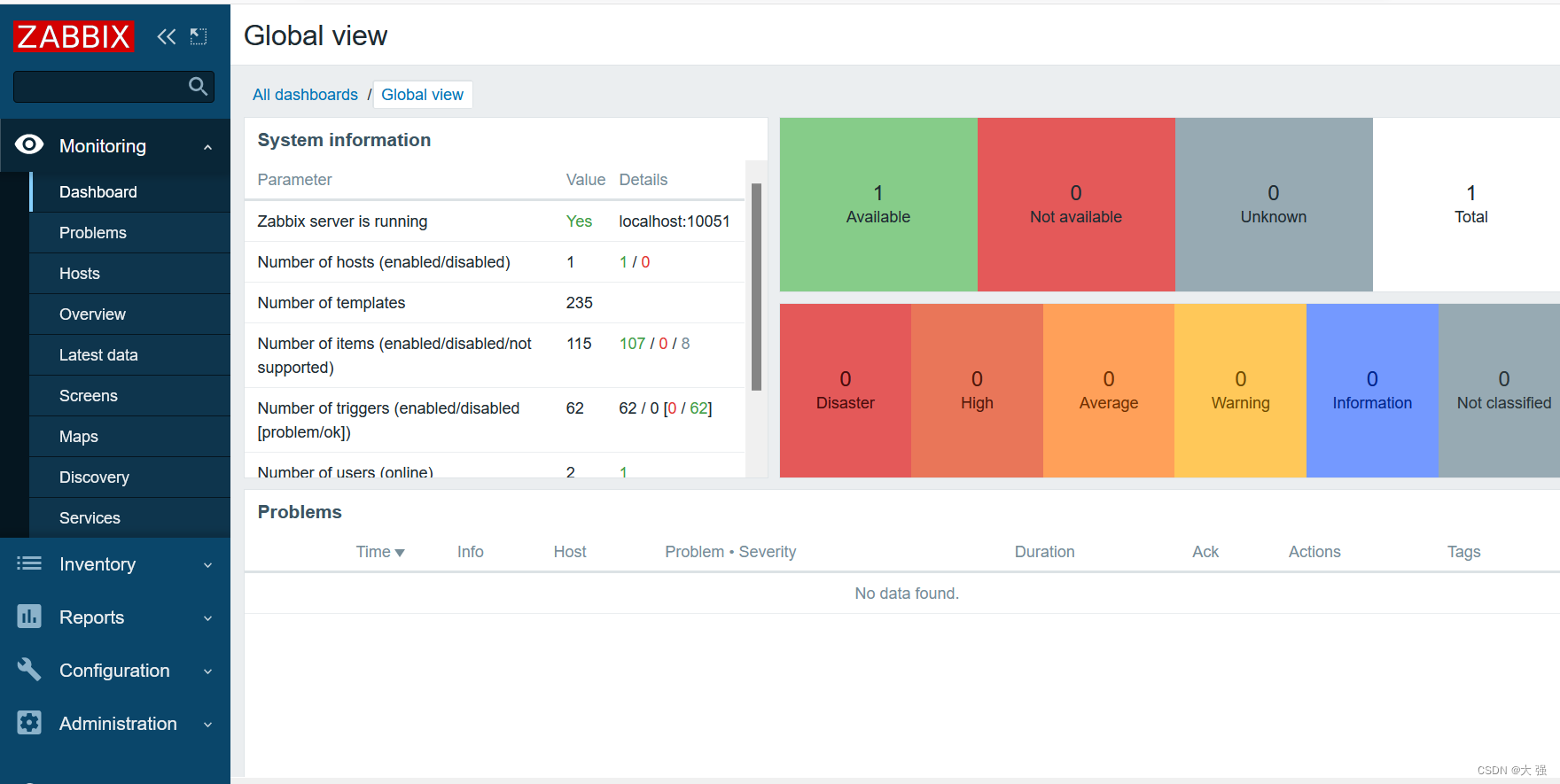Click the Host column header
Screen dimensions: 1560x784
click(x=570, y=552)
